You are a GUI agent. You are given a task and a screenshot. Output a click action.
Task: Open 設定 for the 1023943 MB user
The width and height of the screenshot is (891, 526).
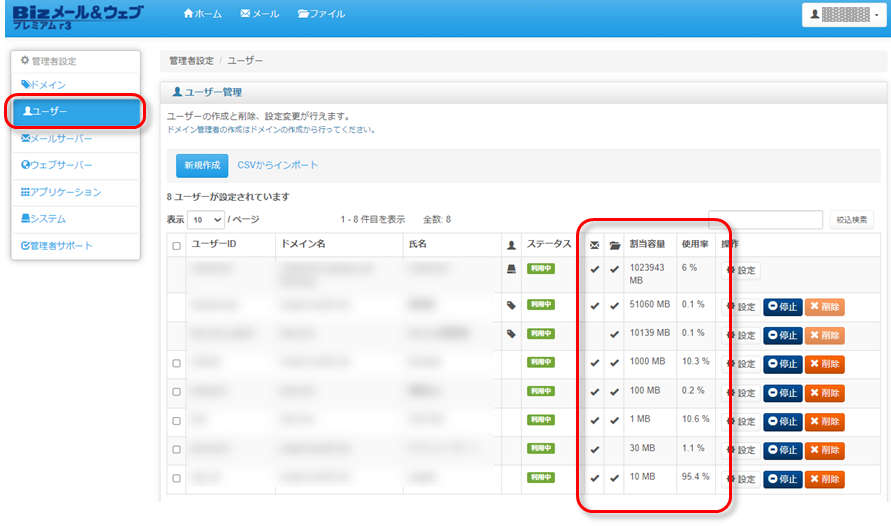741,270
